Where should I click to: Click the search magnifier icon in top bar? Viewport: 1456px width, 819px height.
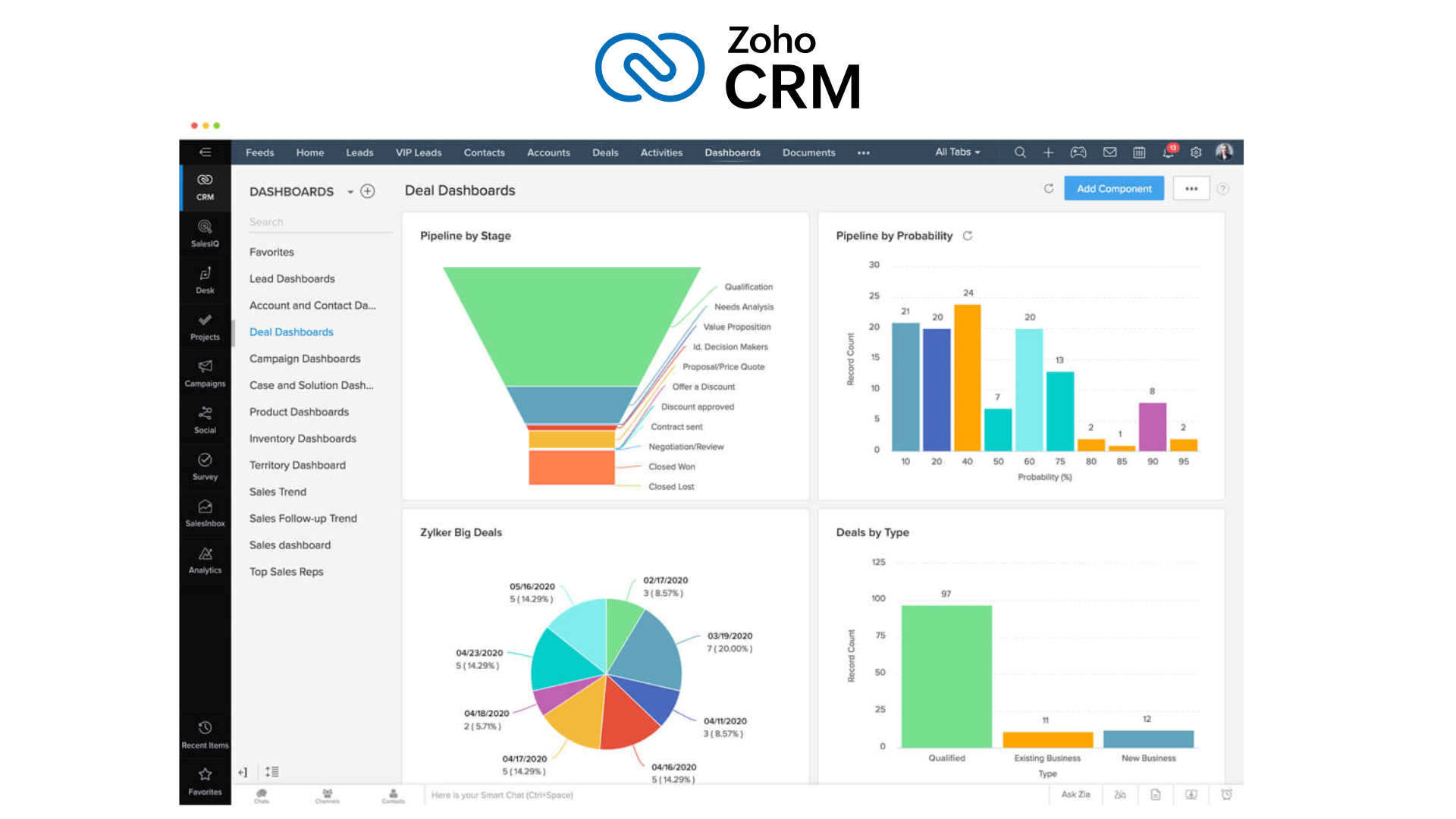tap(1020, 152)
